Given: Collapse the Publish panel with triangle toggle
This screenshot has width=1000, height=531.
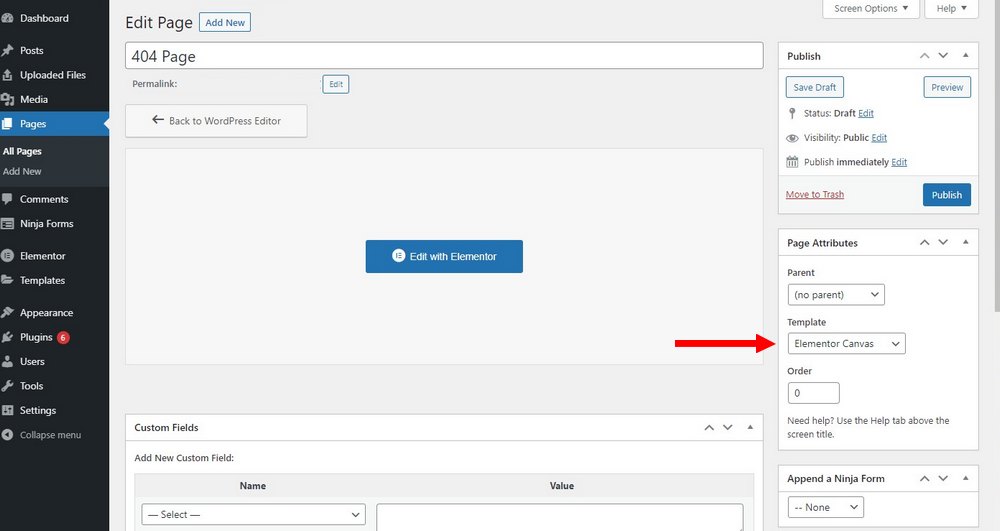Looking at the screenshot, I should pos(965,56).
